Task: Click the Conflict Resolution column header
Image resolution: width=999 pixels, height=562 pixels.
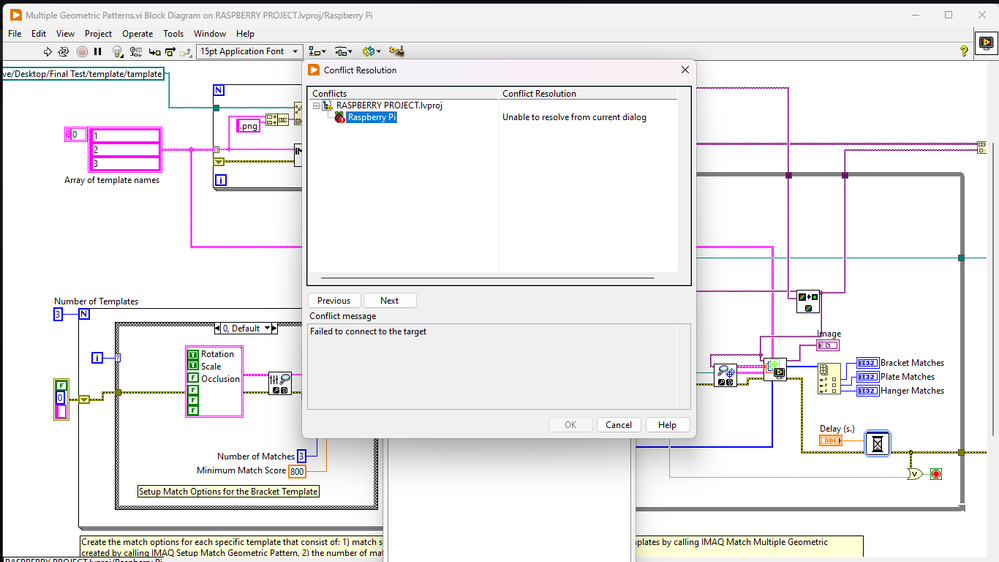Action: [x=587, y=94]
